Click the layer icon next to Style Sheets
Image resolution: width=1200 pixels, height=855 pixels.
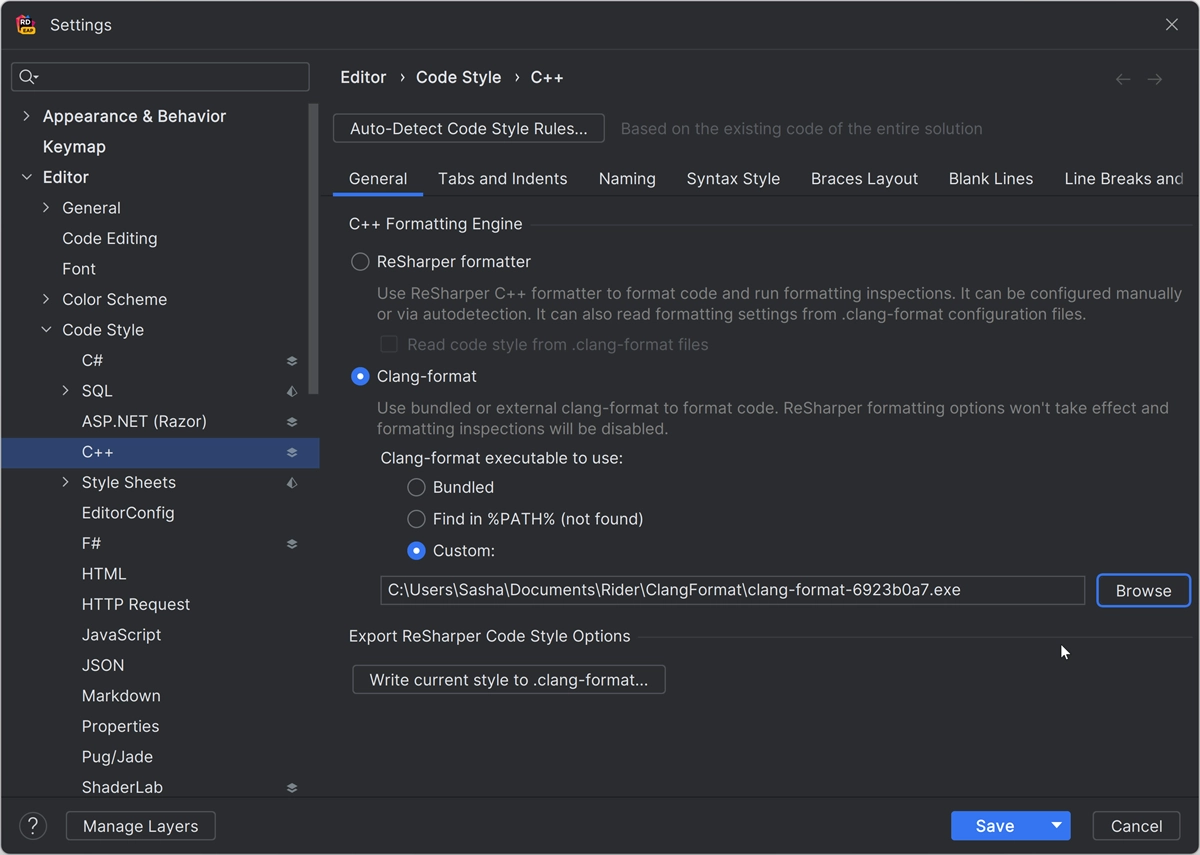[292, 483]
